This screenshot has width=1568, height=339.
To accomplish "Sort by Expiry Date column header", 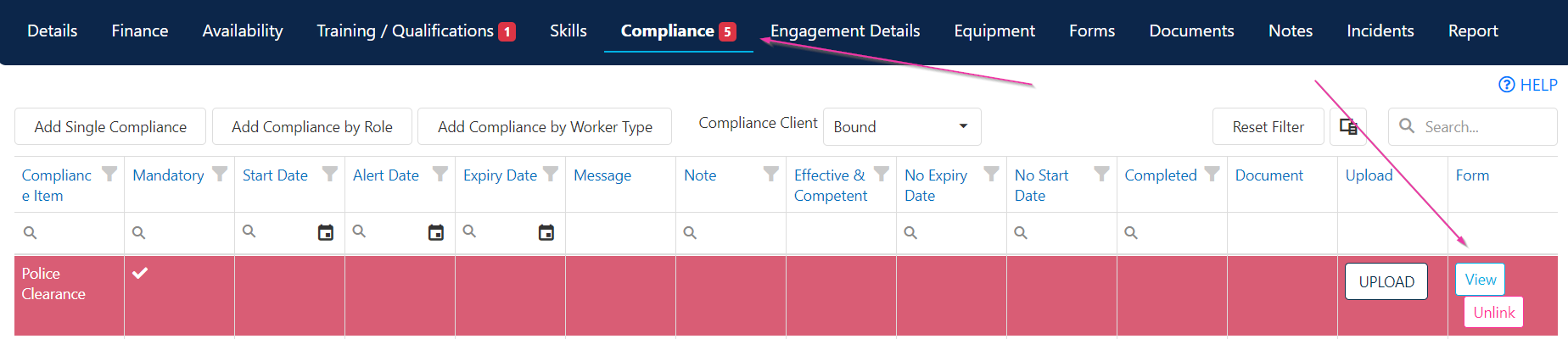I will pyautogui.click(x=500, y=175).
